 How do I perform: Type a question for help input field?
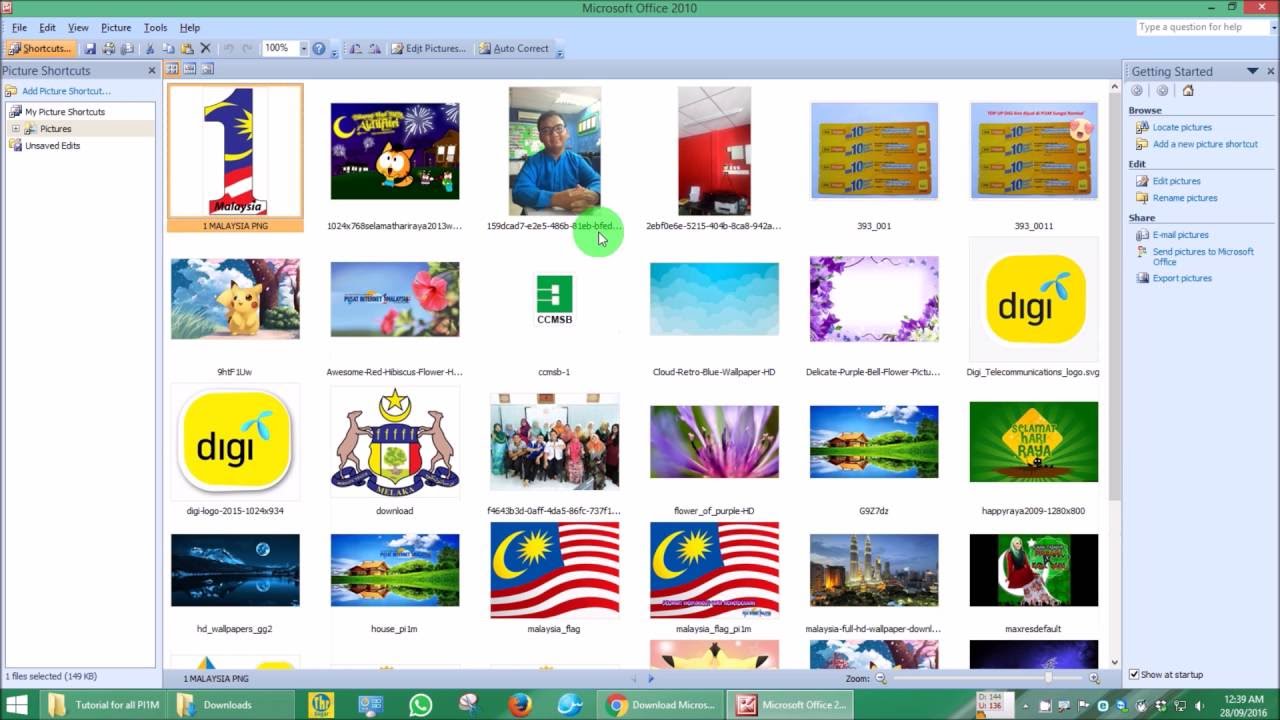pyautogui.click(x=1203, y=27)
